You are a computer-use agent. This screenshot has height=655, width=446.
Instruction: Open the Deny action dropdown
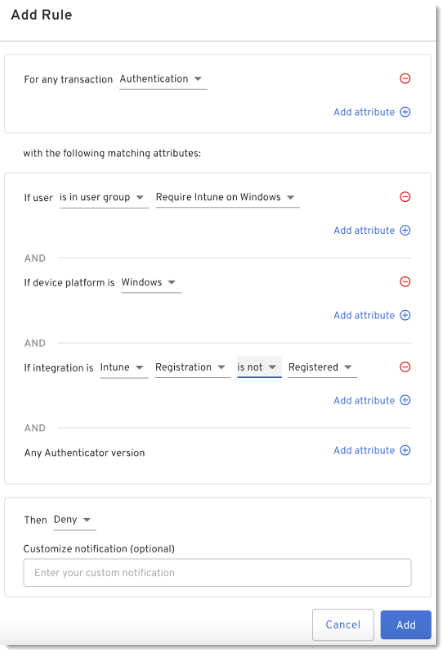point(75,520)
